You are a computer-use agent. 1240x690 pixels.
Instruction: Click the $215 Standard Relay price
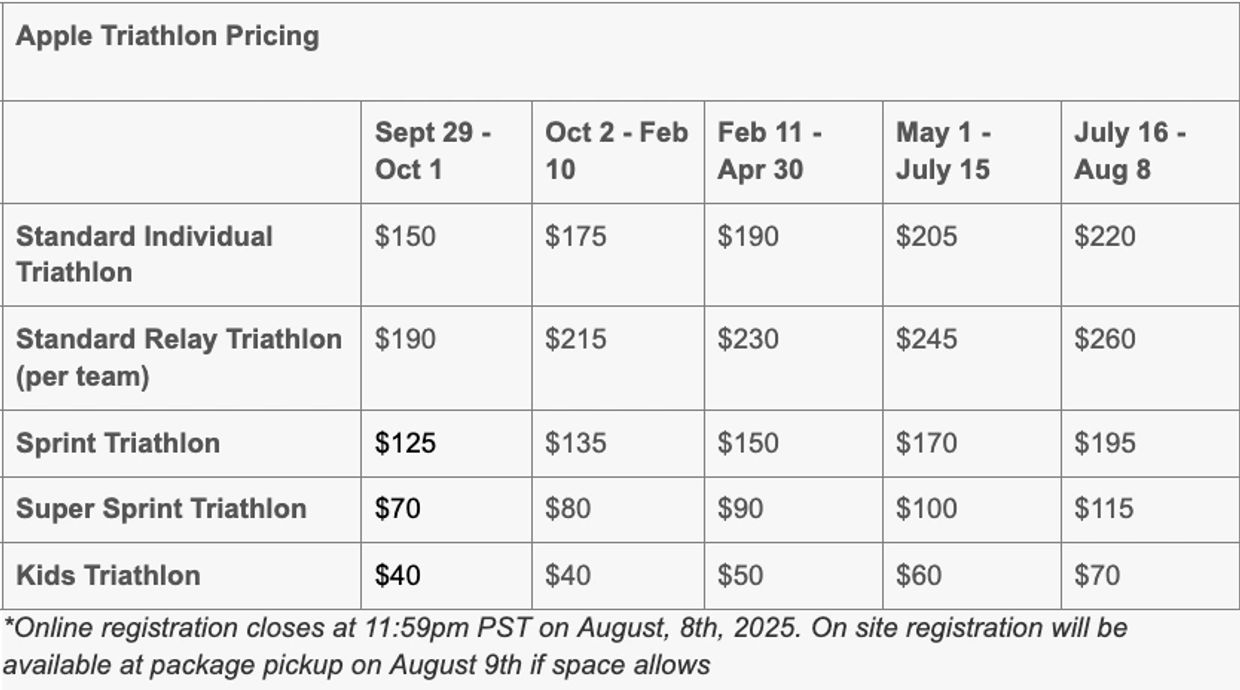click(x=575, y=339)
